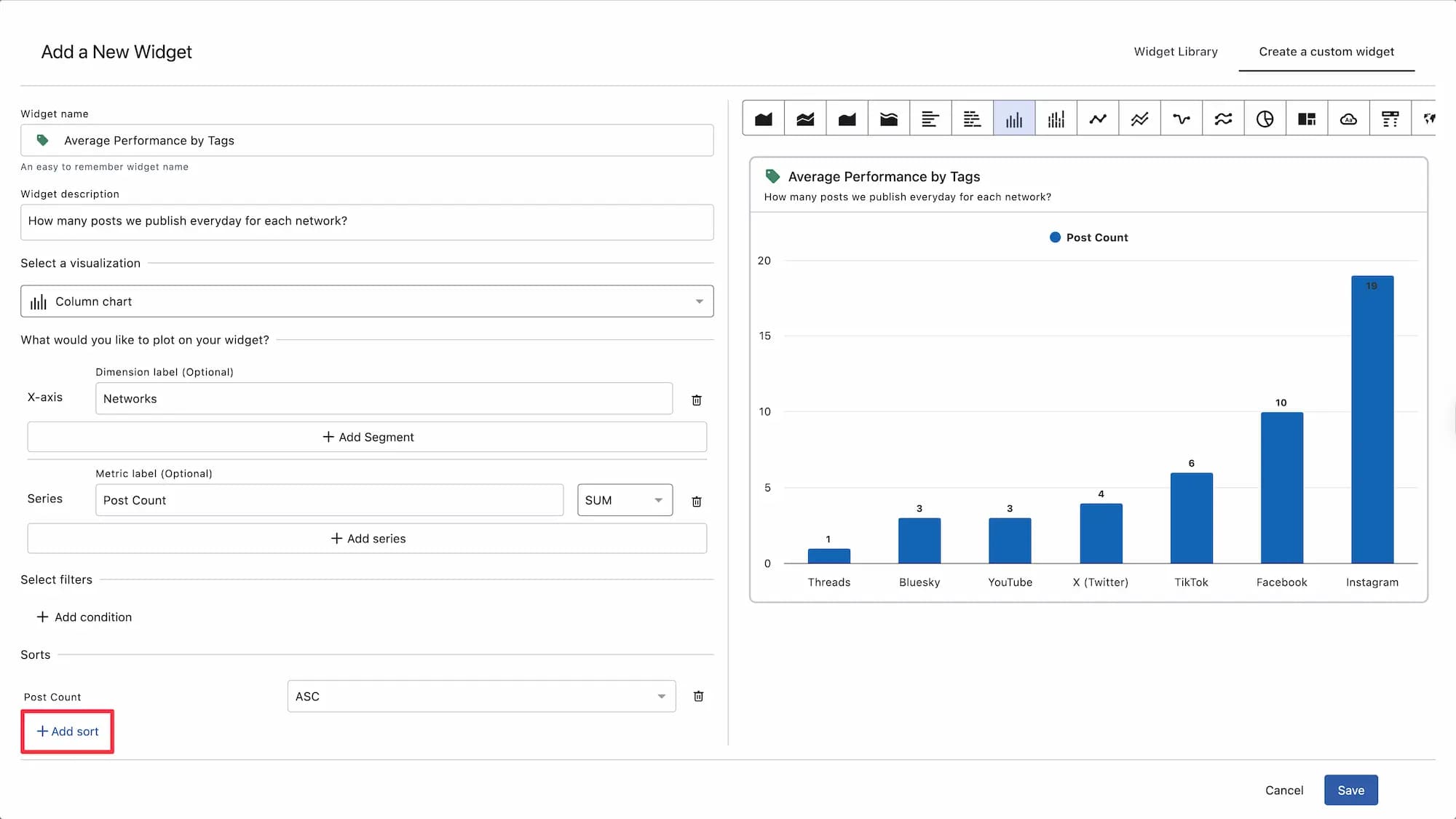The height and width of the screenshot is (819, 1456).
Task: Open the Column chart visualization dropdown
Action: click(367, 301)
